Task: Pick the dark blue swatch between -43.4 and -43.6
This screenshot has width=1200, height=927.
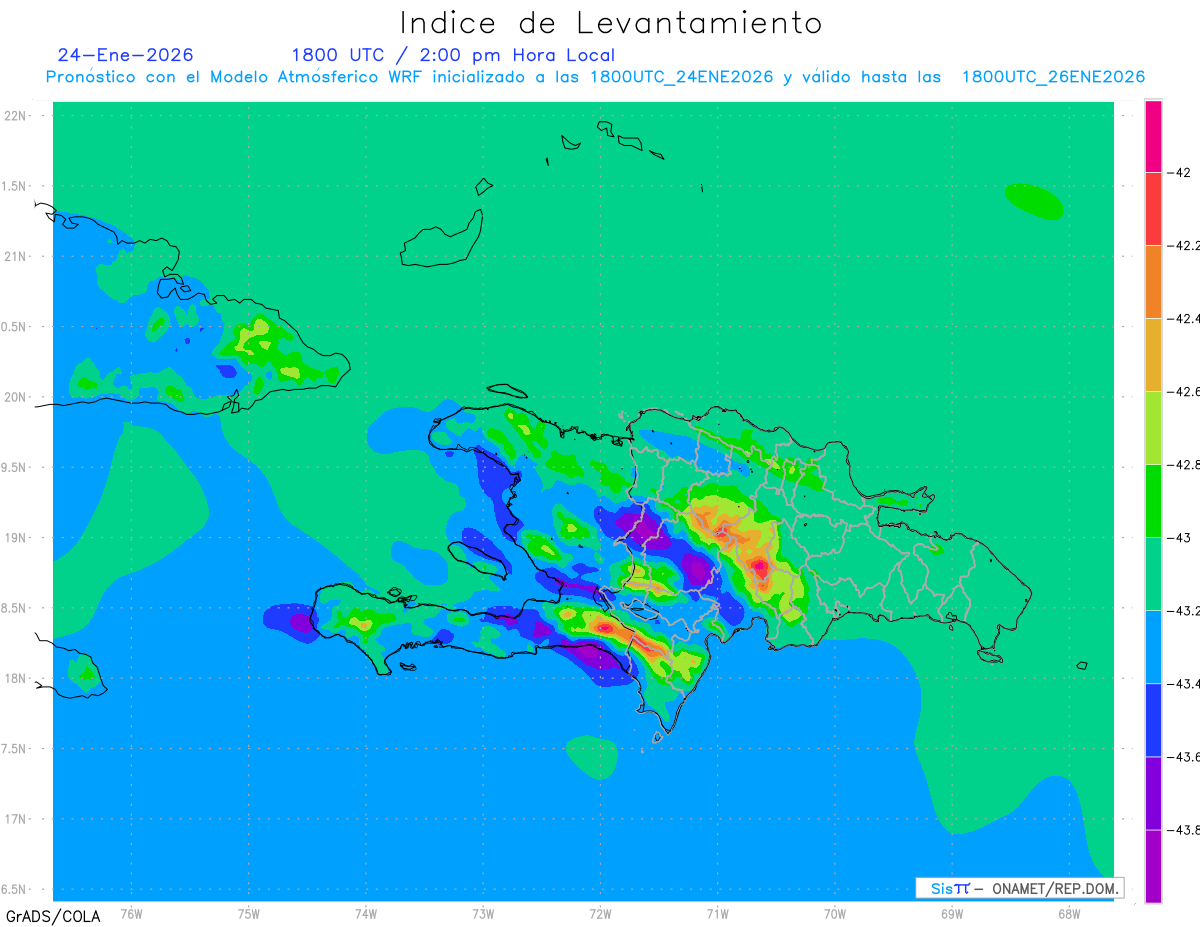Action: click(1153, 719)
